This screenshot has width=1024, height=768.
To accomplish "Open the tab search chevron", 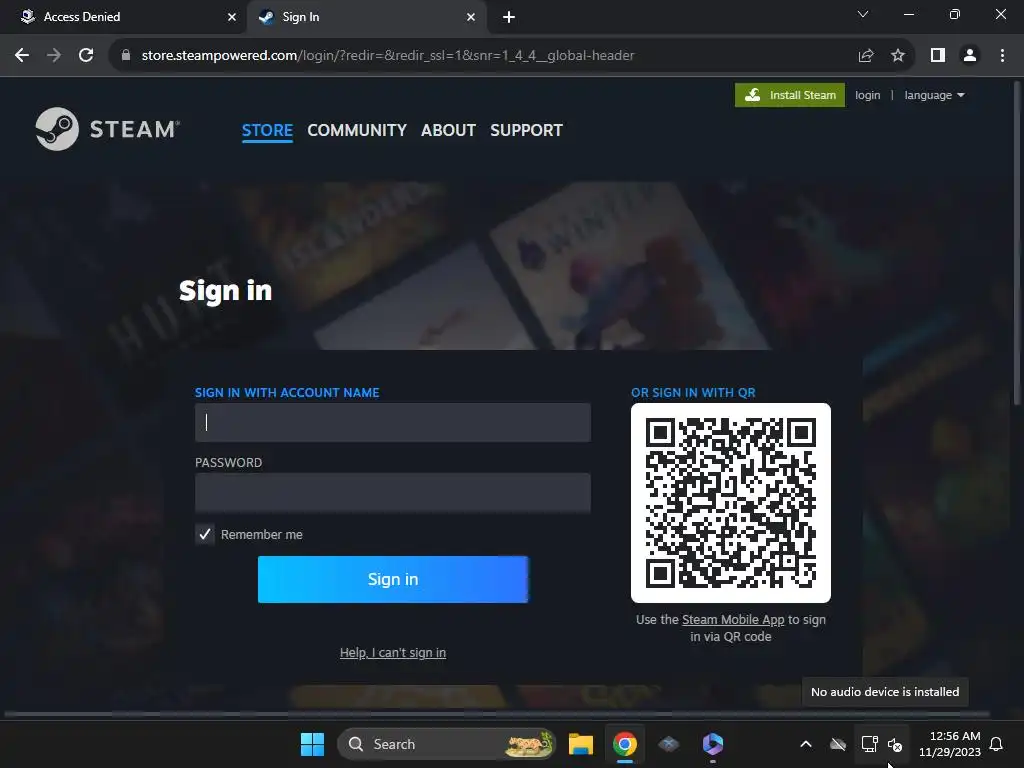I will pos(863,14).
